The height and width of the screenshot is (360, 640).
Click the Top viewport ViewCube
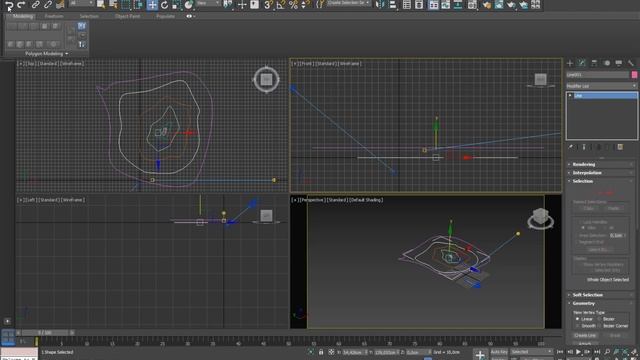coord(266,79)
